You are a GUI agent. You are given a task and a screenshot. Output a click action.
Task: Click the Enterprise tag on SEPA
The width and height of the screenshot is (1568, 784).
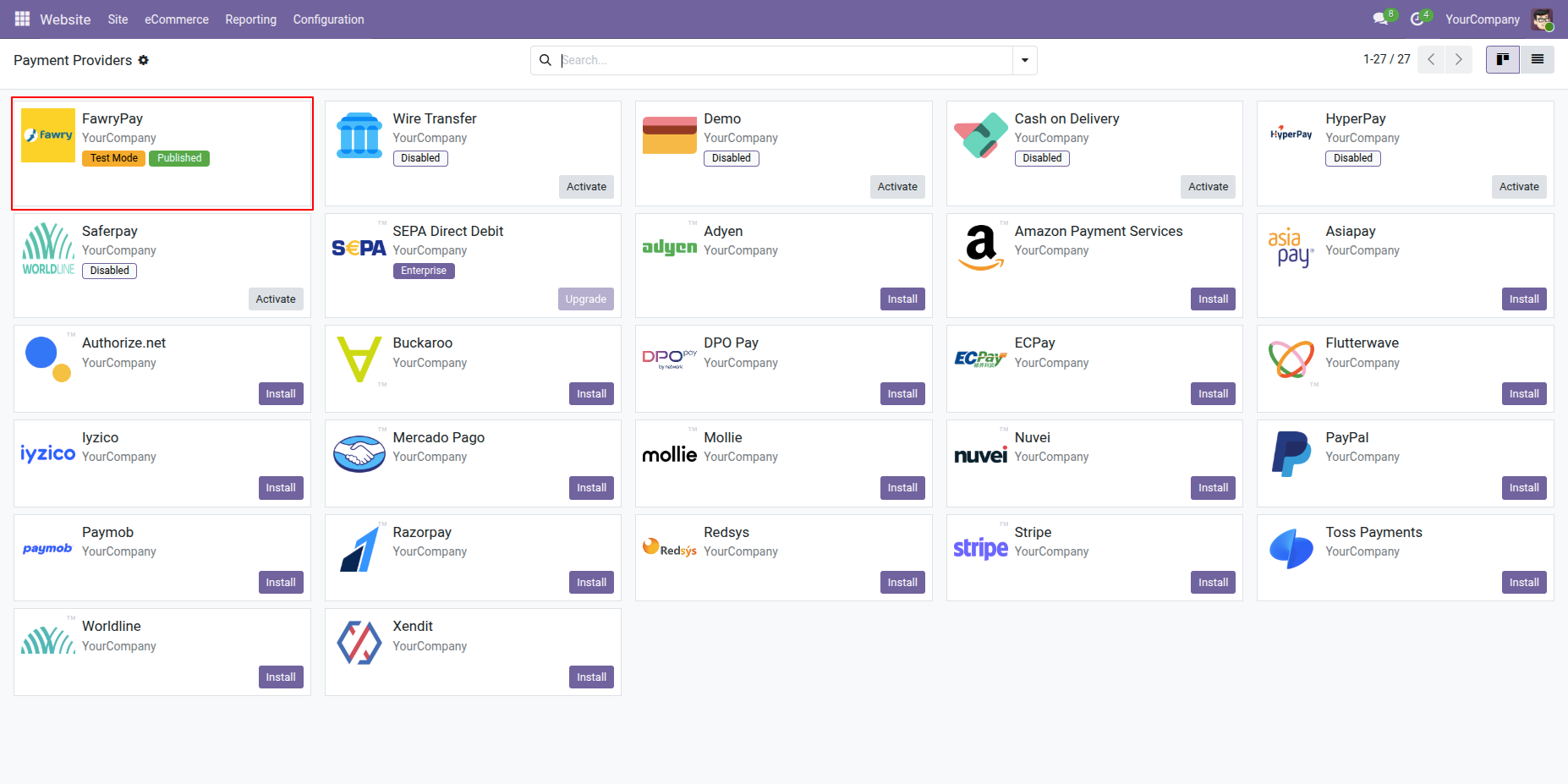tap(424, 271)
